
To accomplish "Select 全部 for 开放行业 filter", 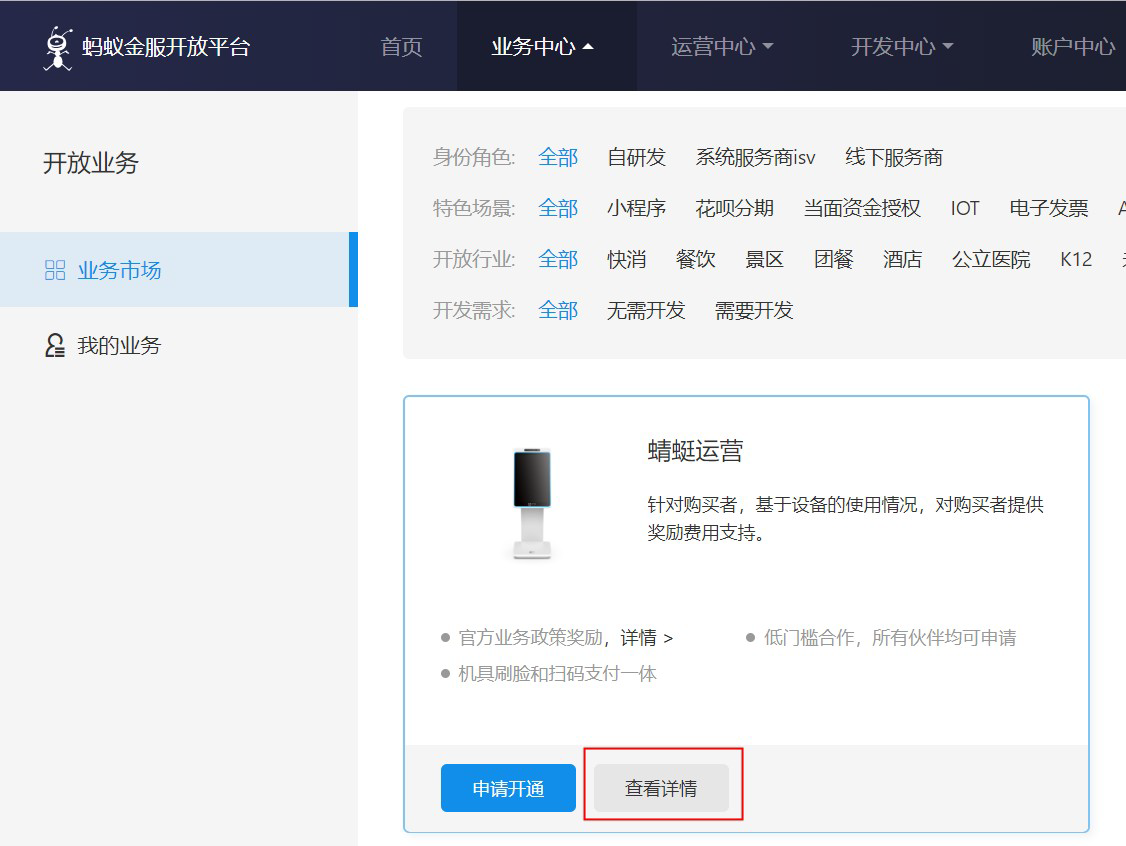I will click(558, 259).
